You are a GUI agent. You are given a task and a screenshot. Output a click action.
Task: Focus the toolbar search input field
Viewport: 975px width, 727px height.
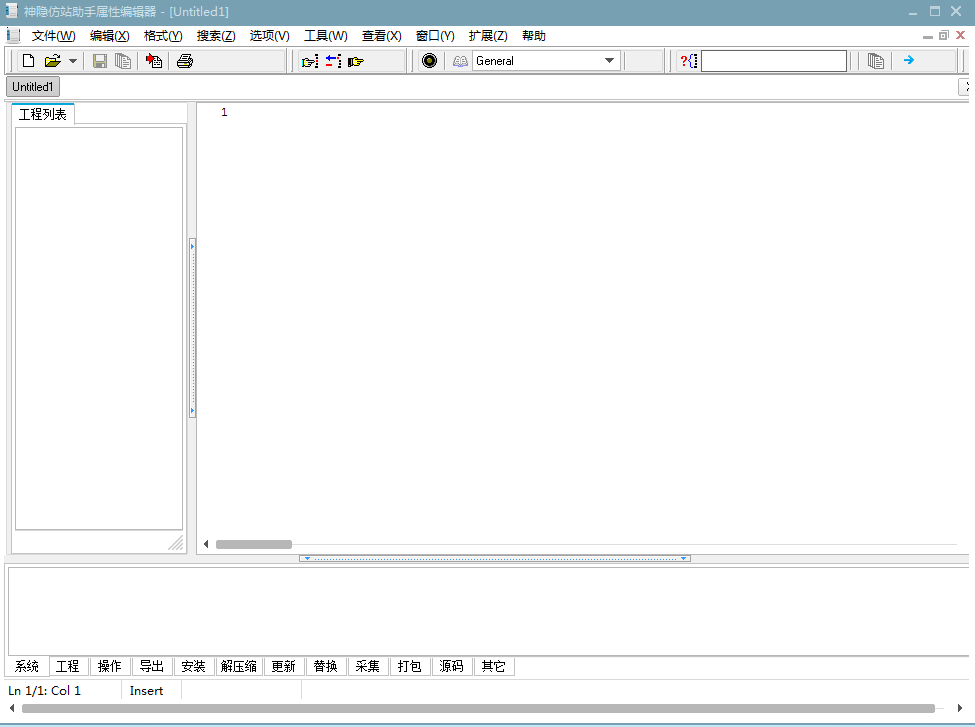774,61
